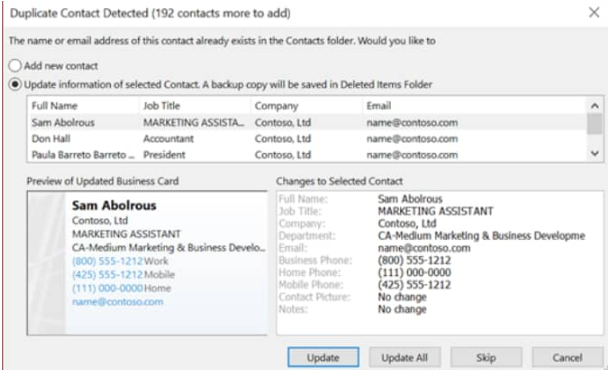Skip this duplicate contact
611x376 pixels.
click(x=486, y=357)
